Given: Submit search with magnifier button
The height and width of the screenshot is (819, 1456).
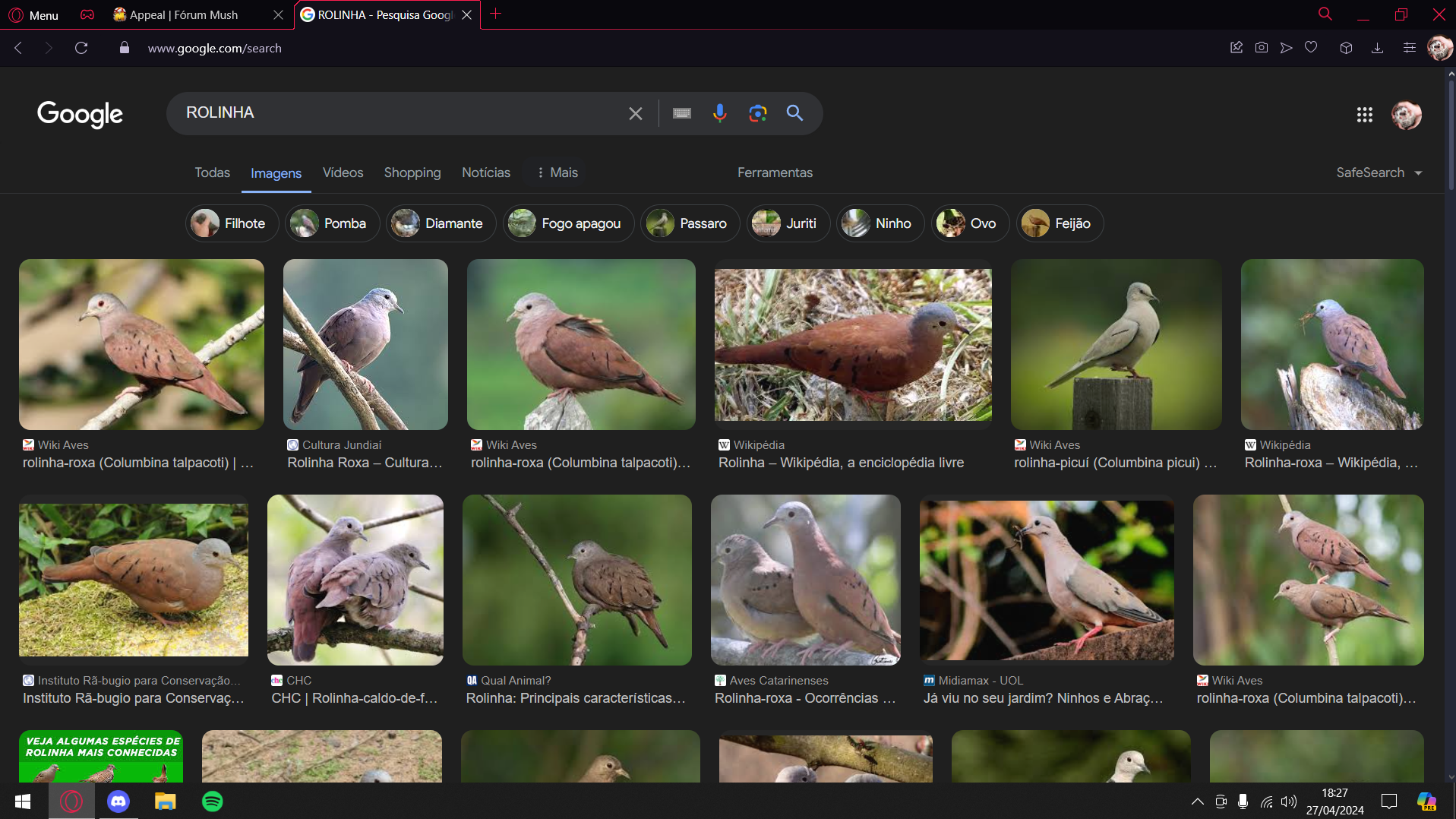Looking at the screenshot, I should click(x=794, y=113).
